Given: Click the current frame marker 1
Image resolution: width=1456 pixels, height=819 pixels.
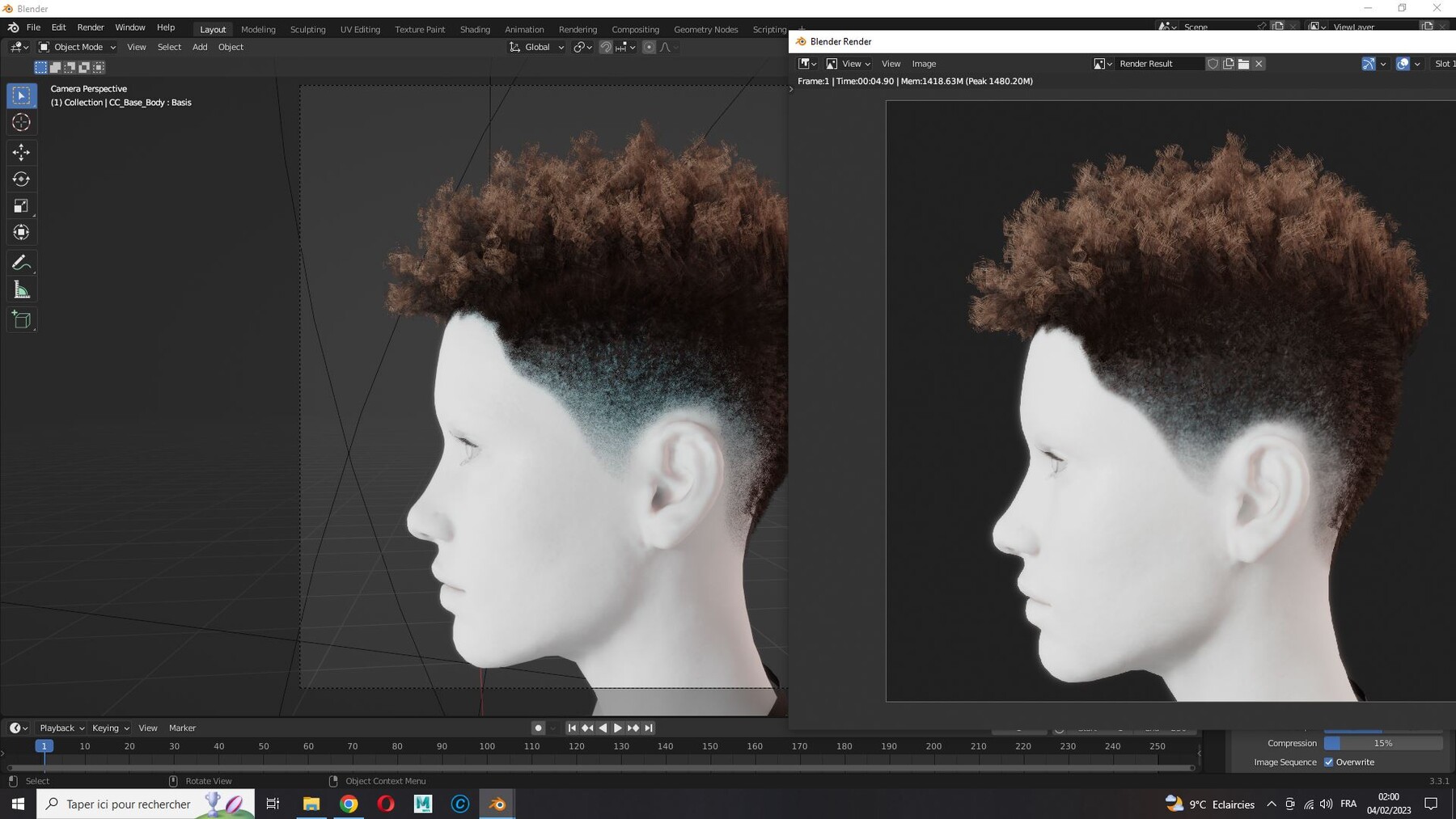Looking at the screenshot, I should [44, 746].
